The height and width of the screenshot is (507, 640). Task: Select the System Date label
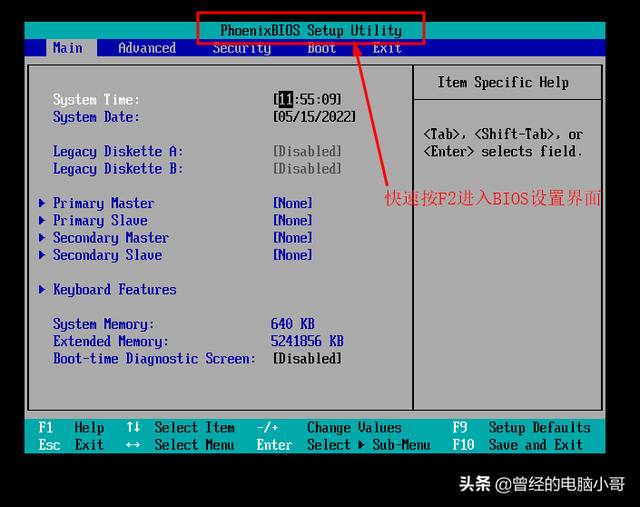96,117
